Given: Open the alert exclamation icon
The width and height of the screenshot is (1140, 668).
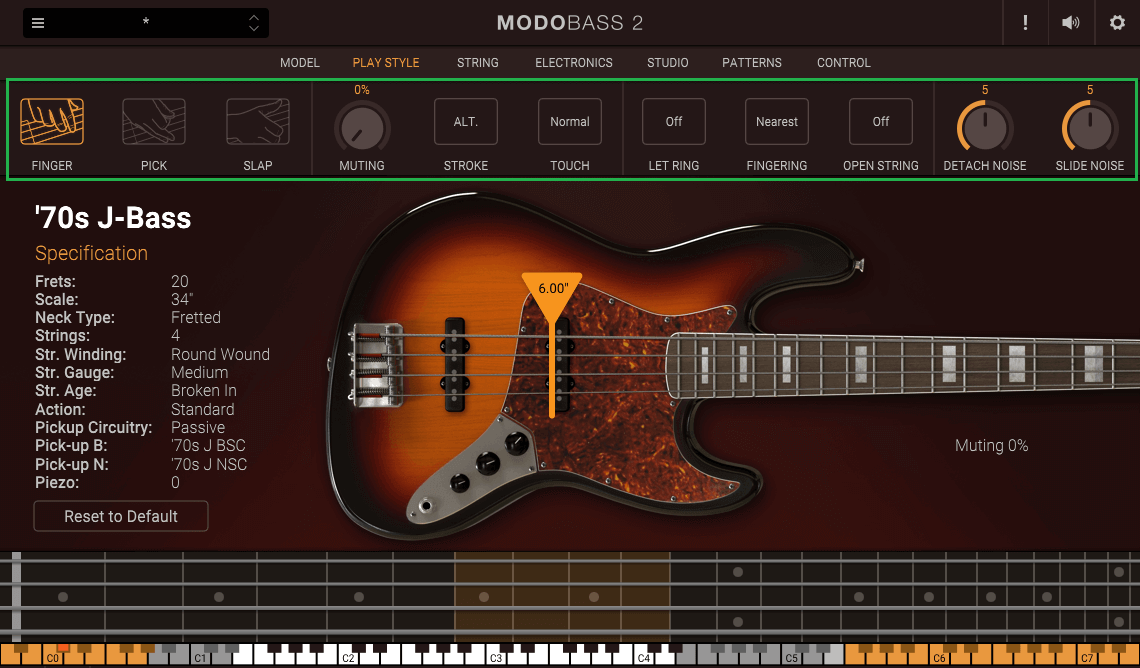Looking at the screenshot, I should (1025, 23).
